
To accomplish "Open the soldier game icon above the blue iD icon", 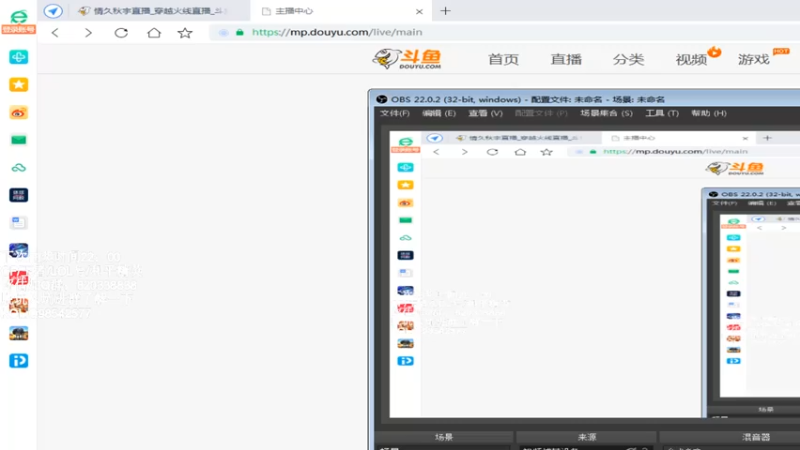I will 18,333.
